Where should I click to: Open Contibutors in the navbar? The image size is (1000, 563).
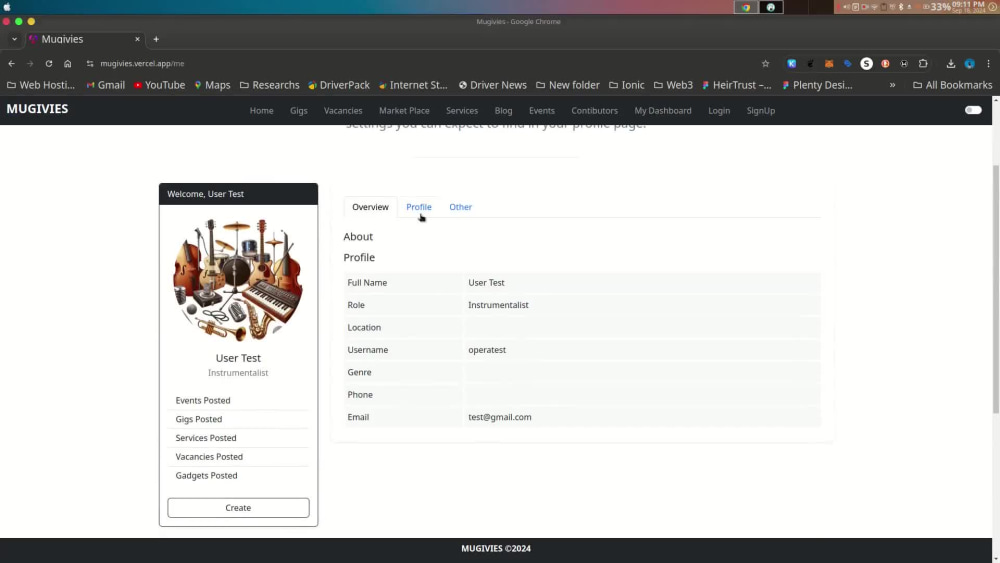[x=594, y=111]
